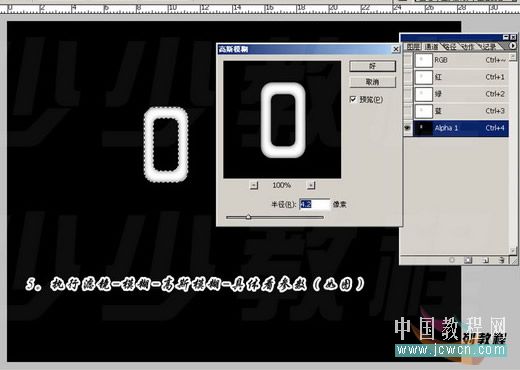Switch to the 图层 layers tab
This screenshot has width=520, height=370.
413,47
